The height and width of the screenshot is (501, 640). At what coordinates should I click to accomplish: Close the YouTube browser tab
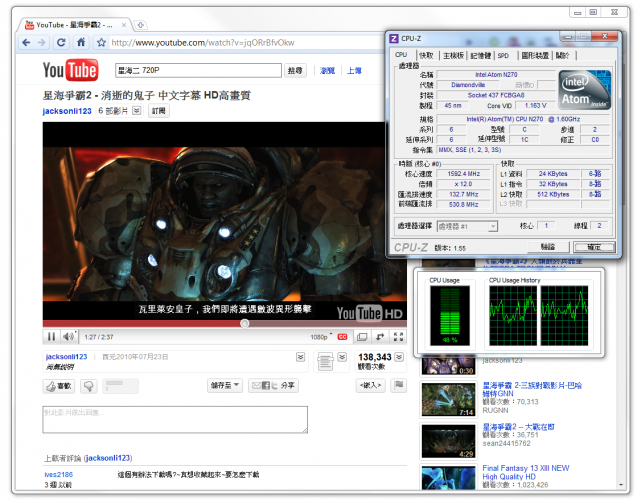(124, 25)
